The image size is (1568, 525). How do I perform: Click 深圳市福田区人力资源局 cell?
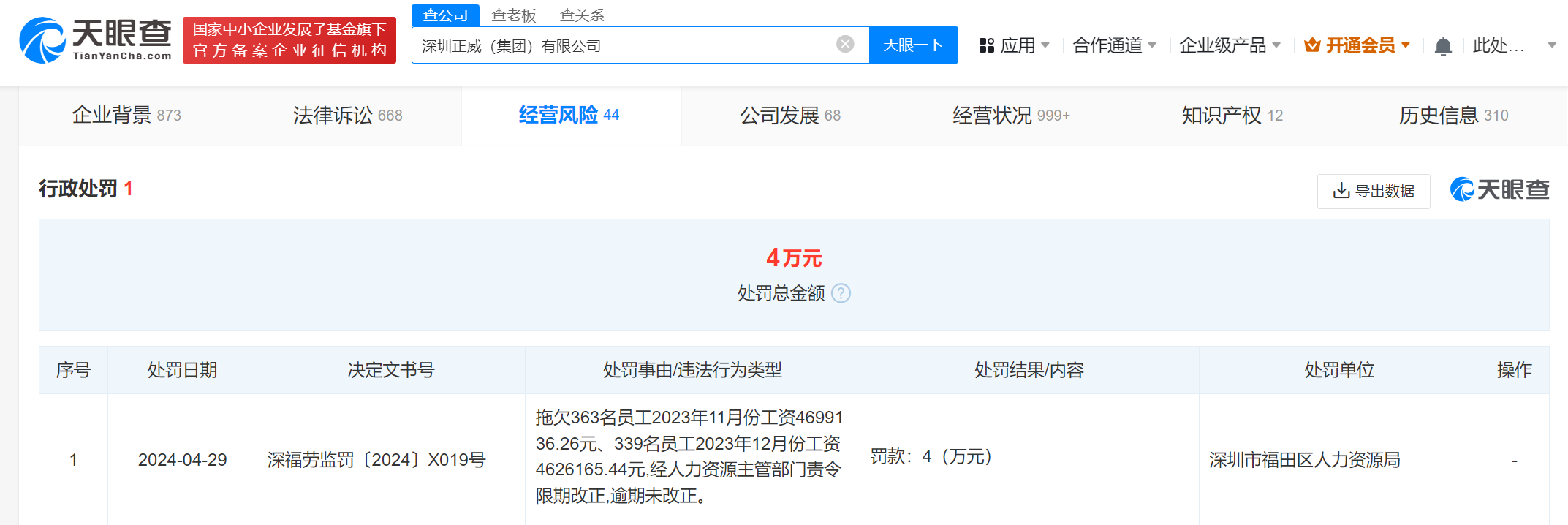click(x=1305, y=460)
